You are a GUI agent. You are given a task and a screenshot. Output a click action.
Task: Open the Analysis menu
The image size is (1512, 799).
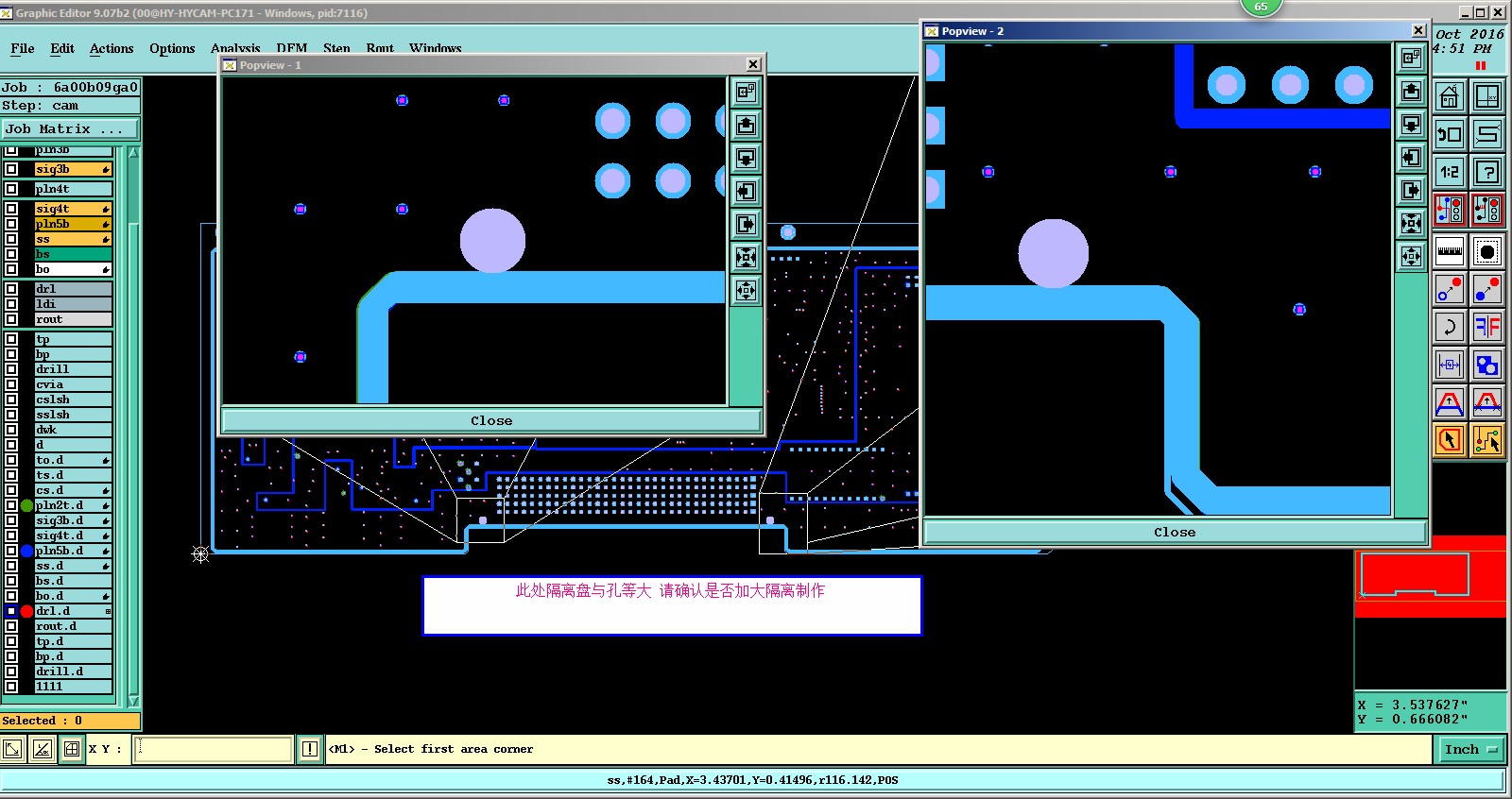(235, 48)
